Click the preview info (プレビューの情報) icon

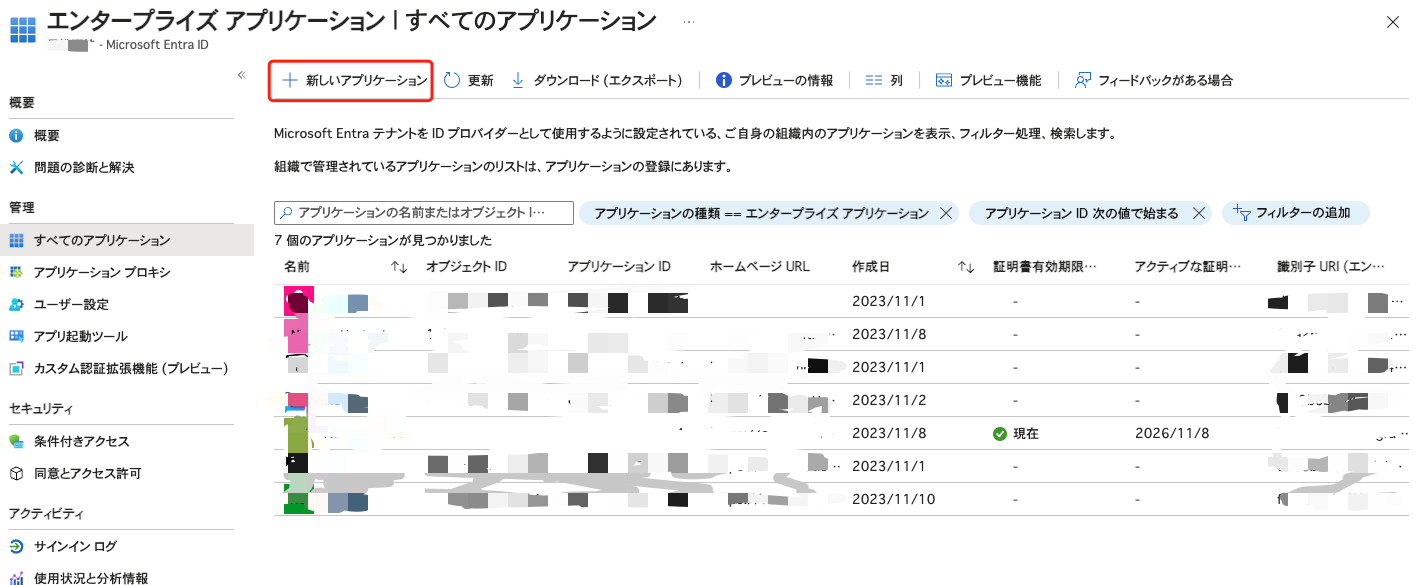click(x=724, y=80)
